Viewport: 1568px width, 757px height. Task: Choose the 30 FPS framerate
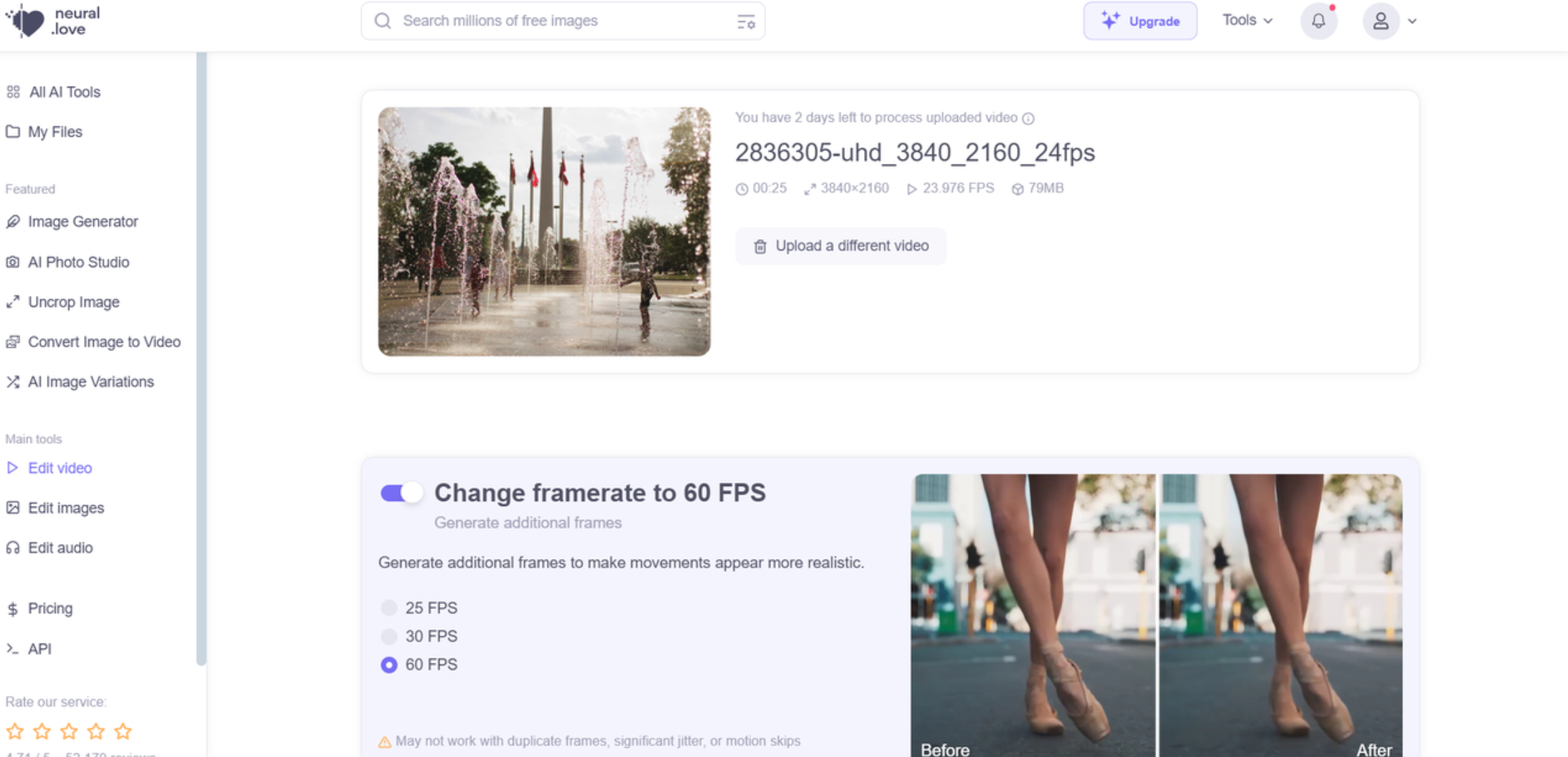(389, 636)
